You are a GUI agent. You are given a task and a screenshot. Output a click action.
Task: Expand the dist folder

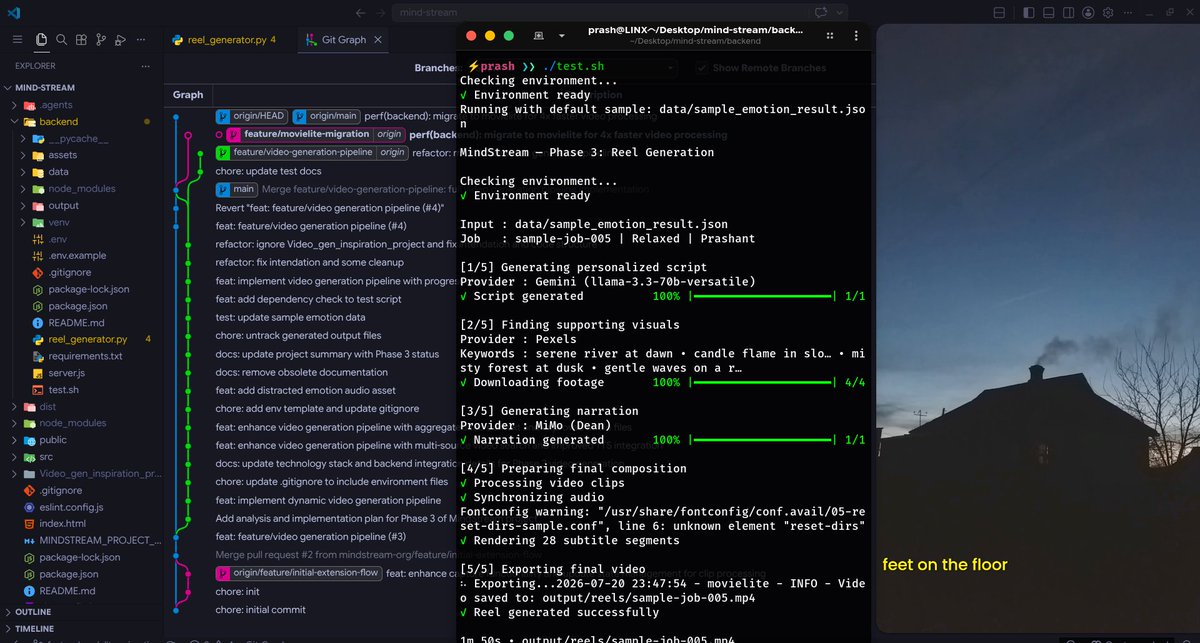[x=82, y=406]
